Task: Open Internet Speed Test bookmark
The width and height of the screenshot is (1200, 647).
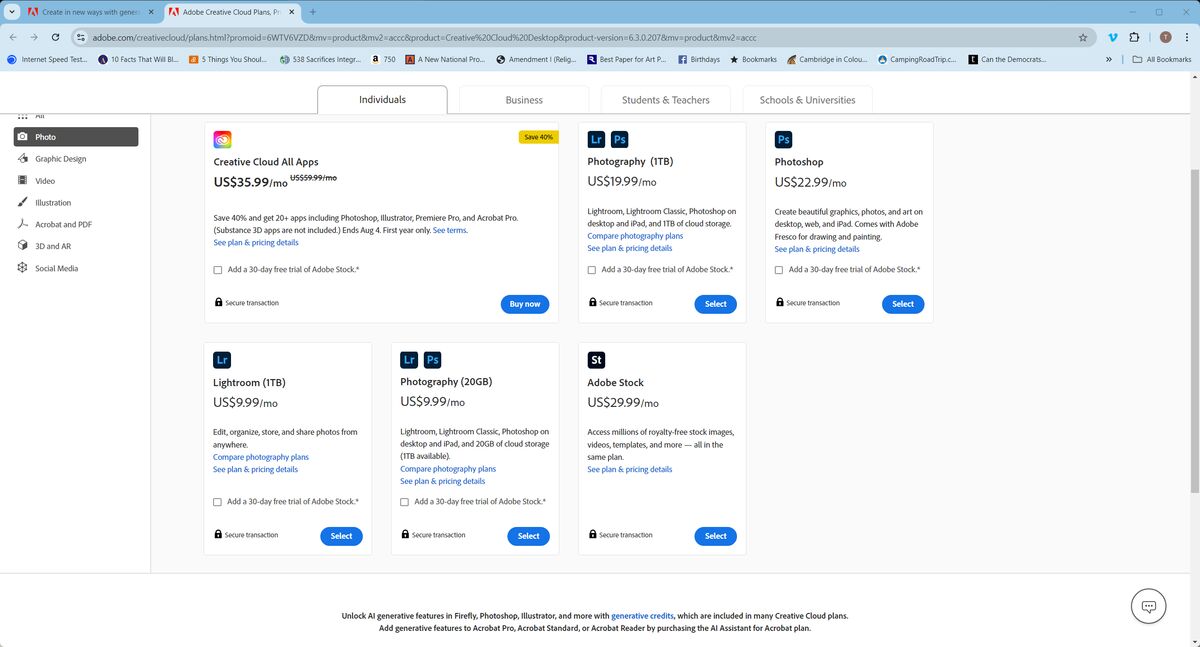Action: point(48,59)
